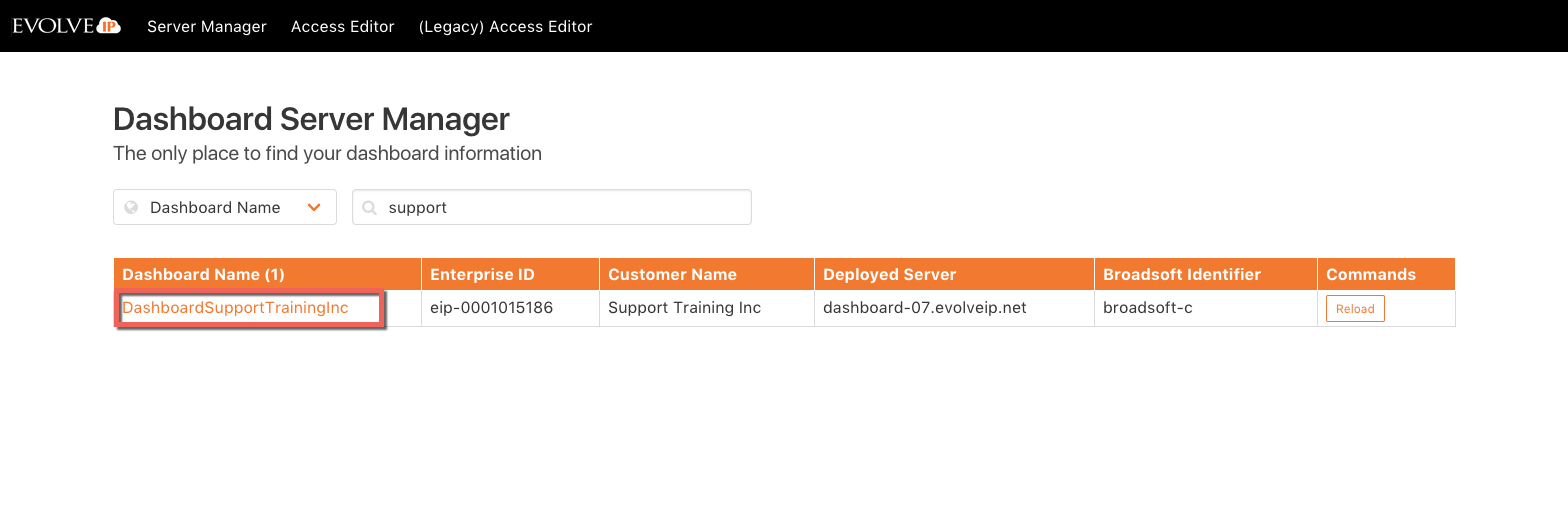Click the Customer Name column header

672,275
